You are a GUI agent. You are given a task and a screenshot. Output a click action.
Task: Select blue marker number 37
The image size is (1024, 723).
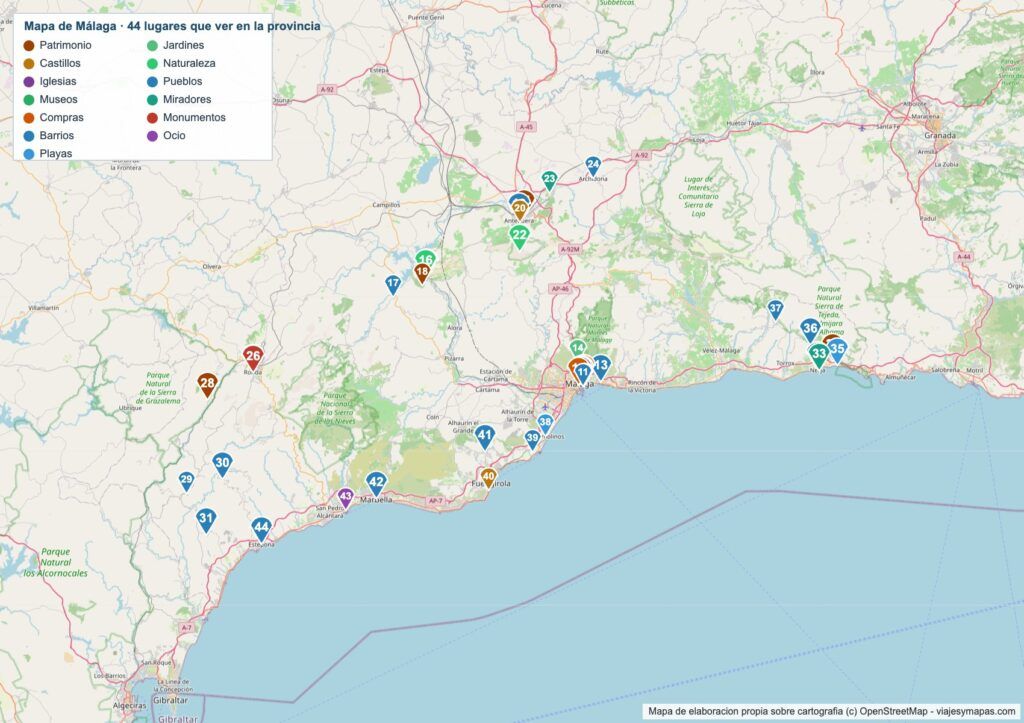775,310
